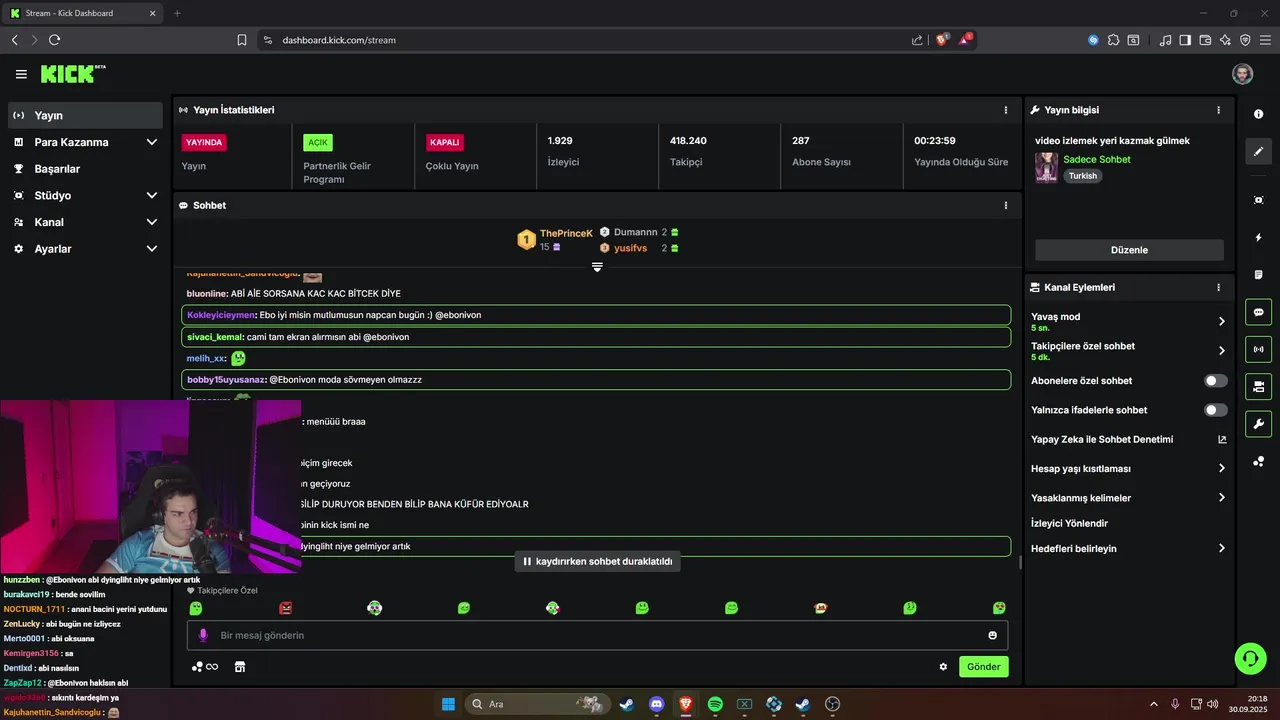Send message with Gönder button
The width and height of the screenshot is (1280, 720).
pos(983,667)
